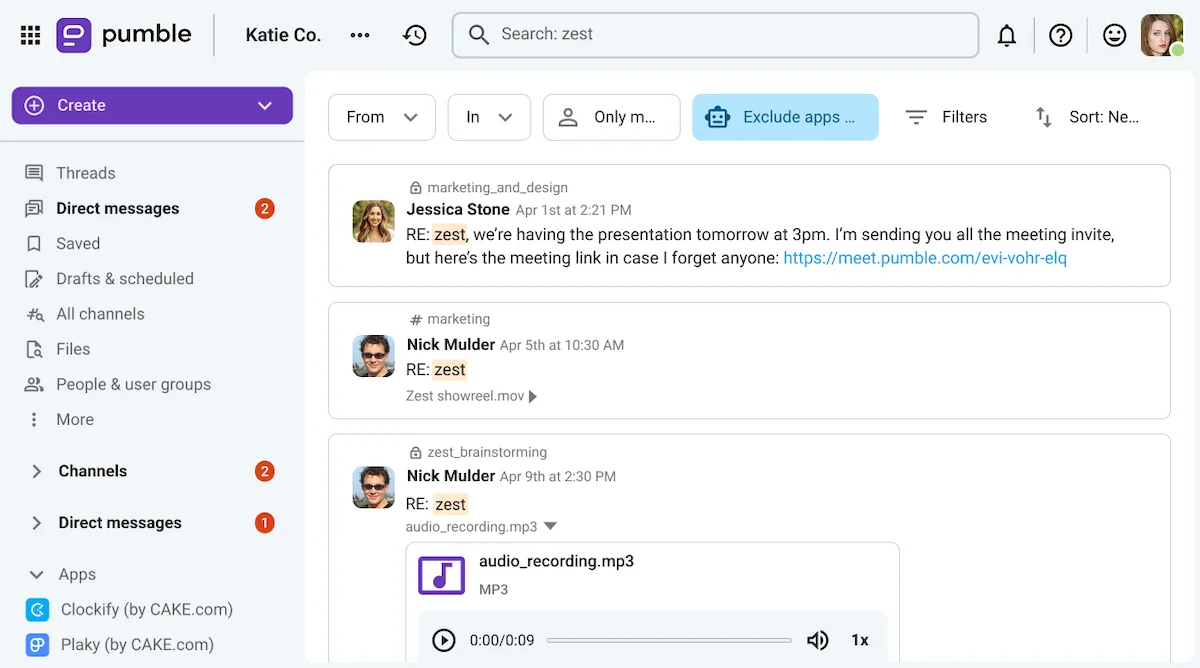Open the In filter dropdown
The height and width of the screenshot is (668, 1200).
coord(489,117)
